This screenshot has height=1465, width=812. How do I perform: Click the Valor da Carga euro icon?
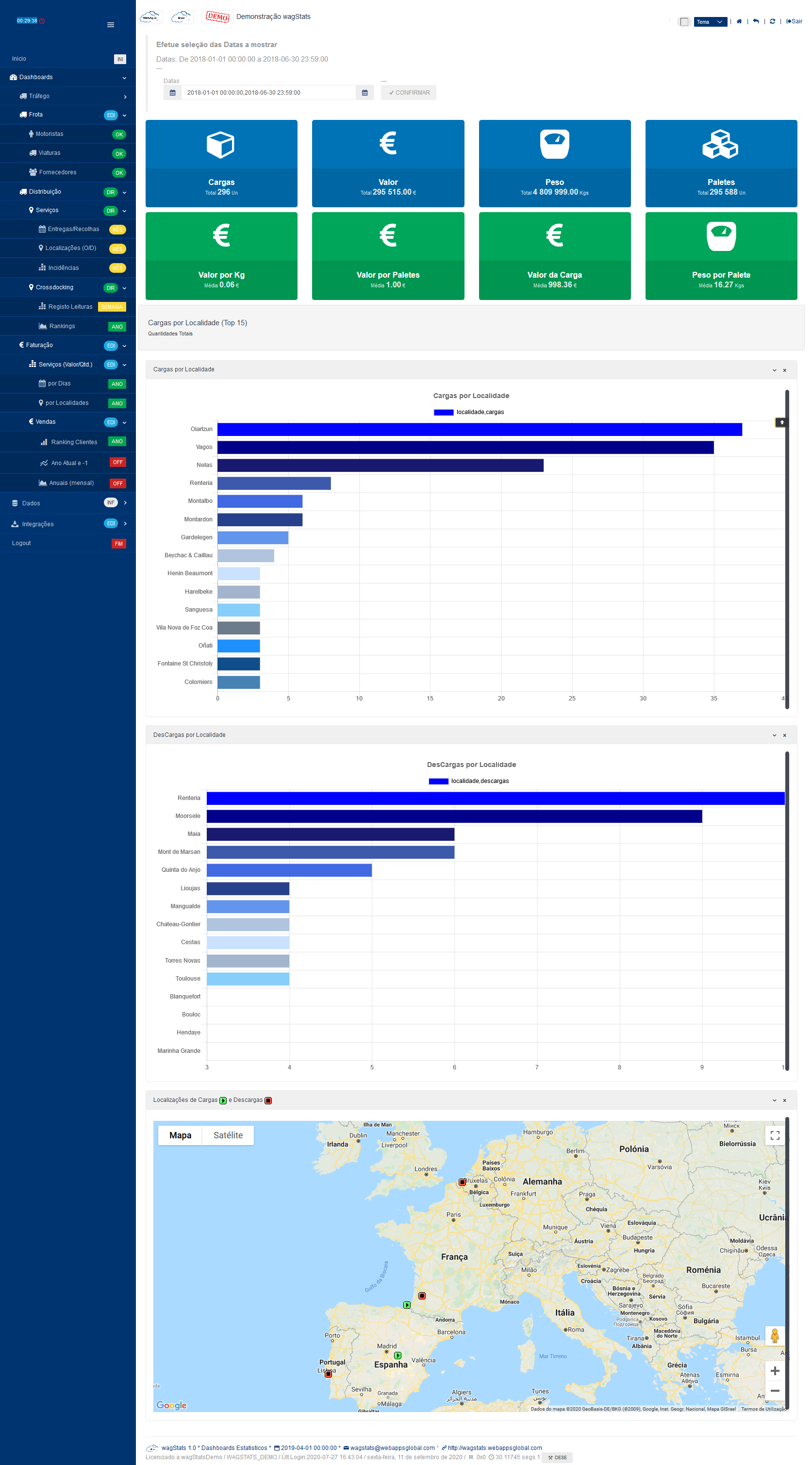[554, 235]
